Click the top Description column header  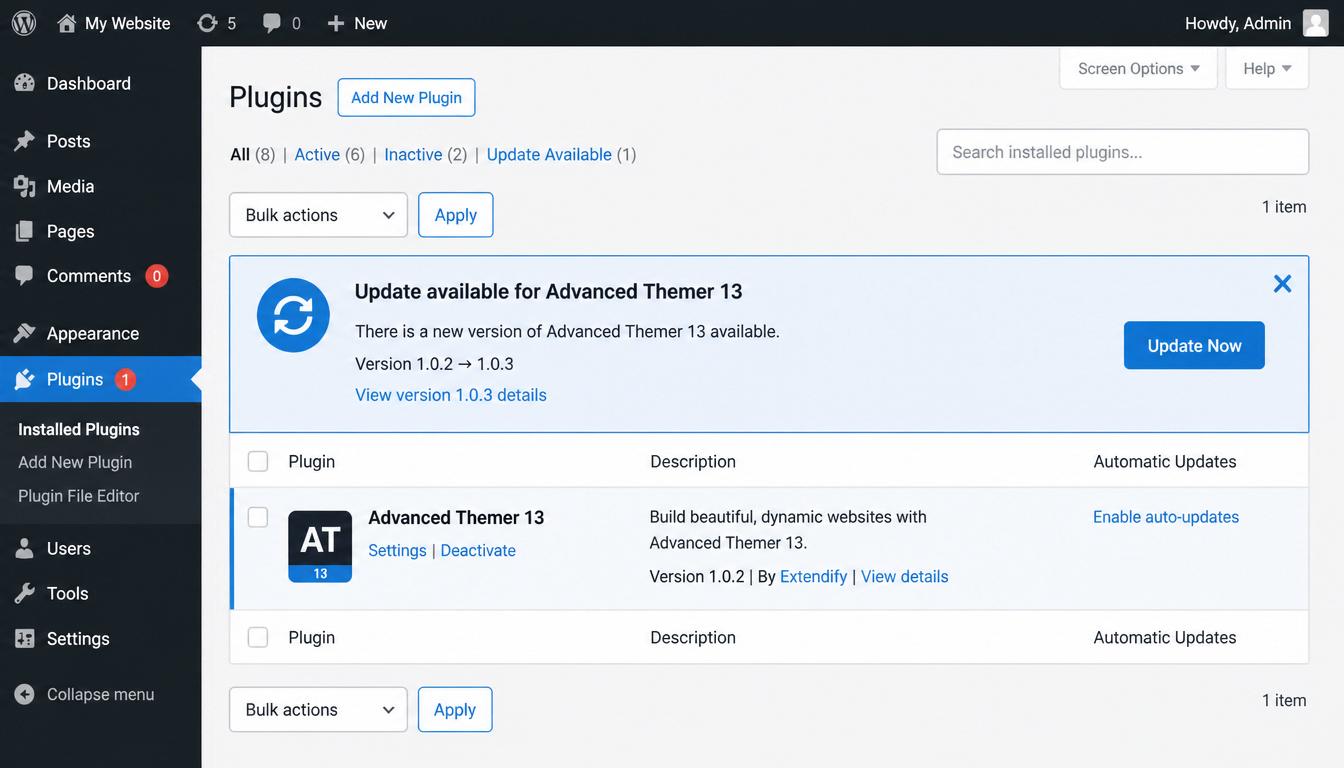(693, 461)
